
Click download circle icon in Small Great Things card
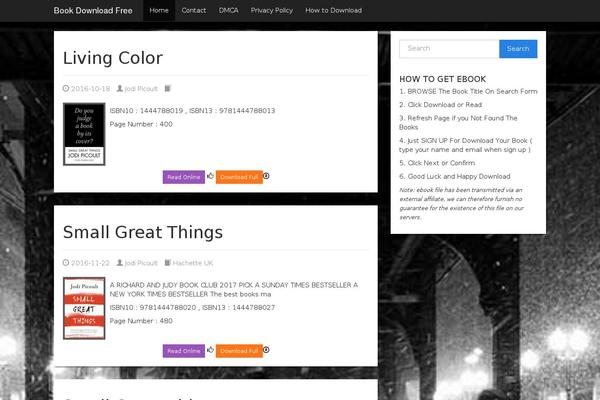coord(266,349)
